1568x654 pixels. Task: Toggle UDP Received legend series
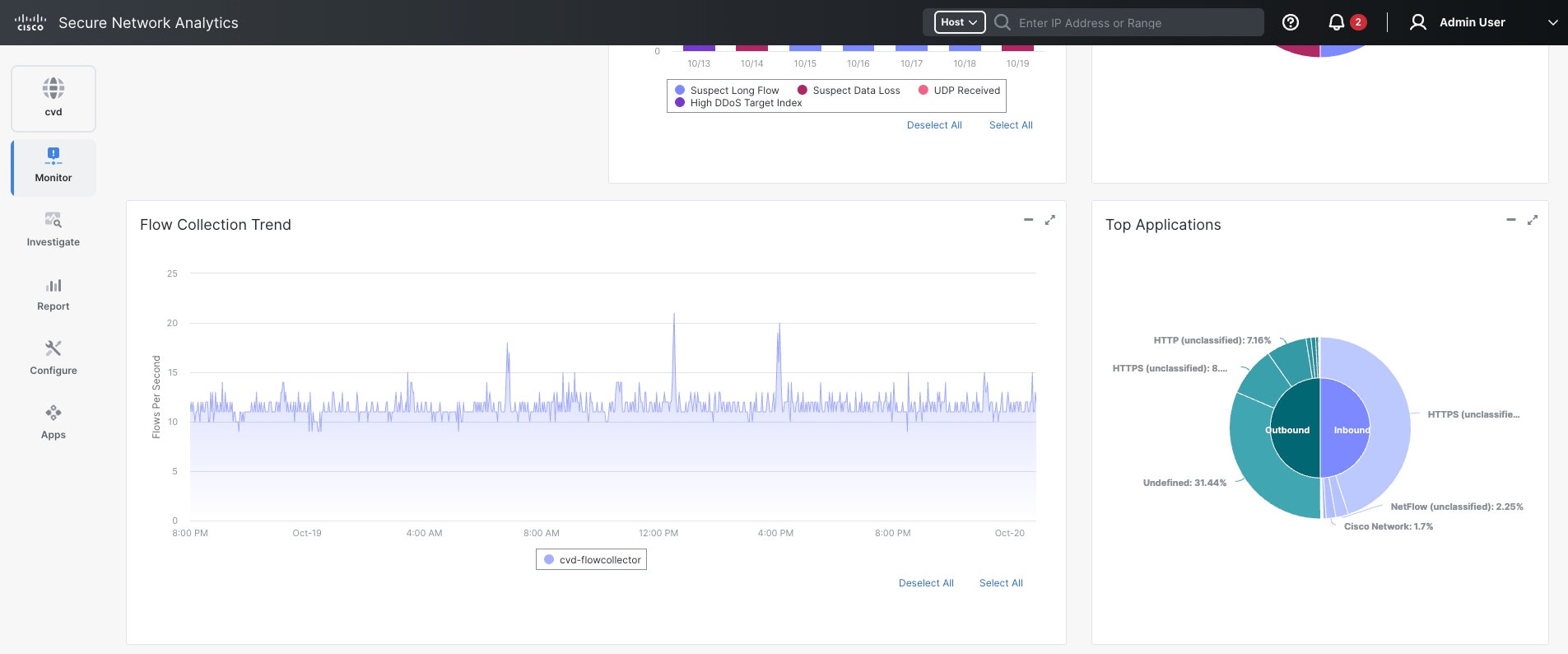[959, 91]
